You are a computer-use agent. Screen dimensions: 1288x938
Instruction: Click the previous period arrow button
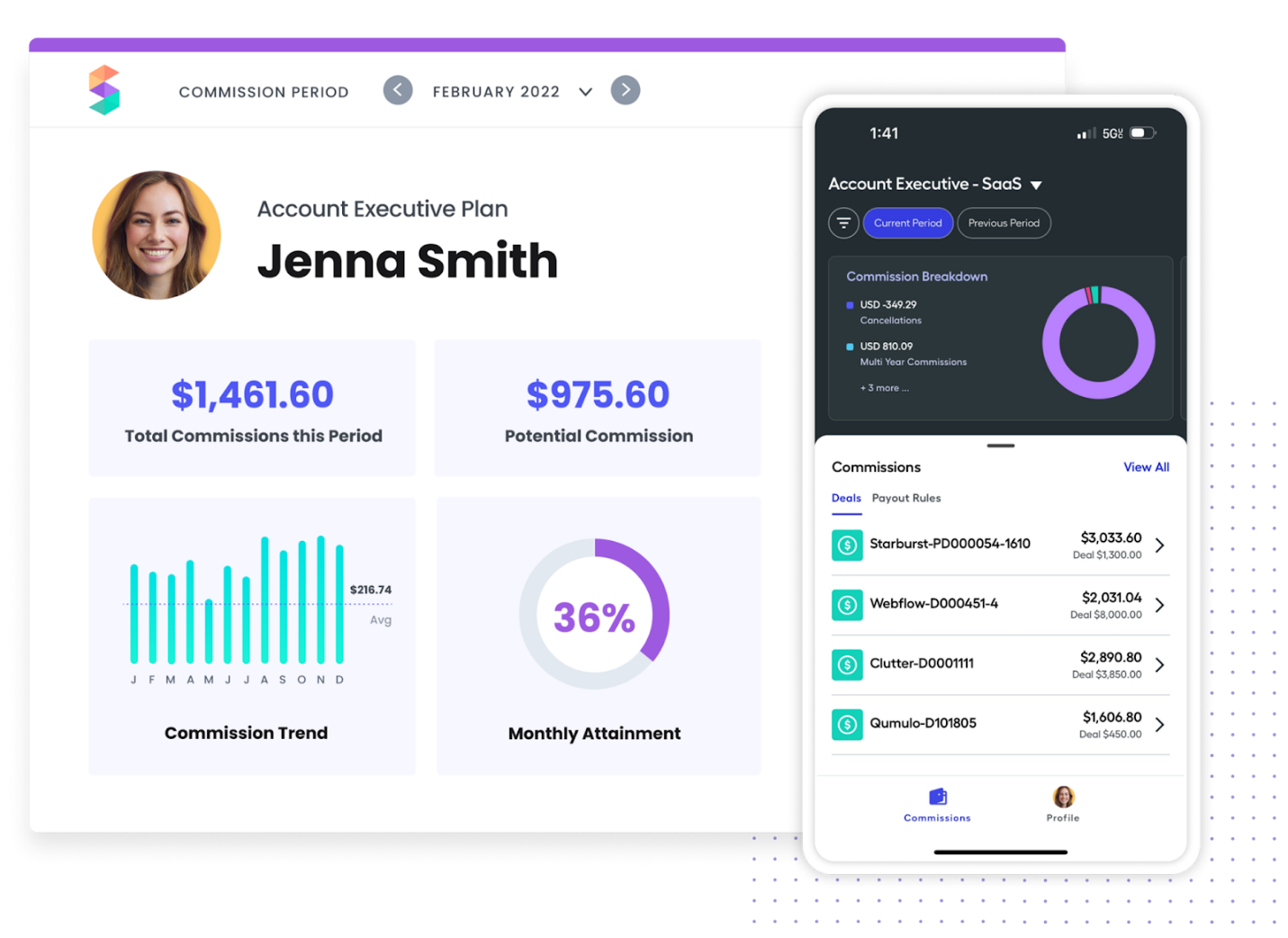coord(398,90)
